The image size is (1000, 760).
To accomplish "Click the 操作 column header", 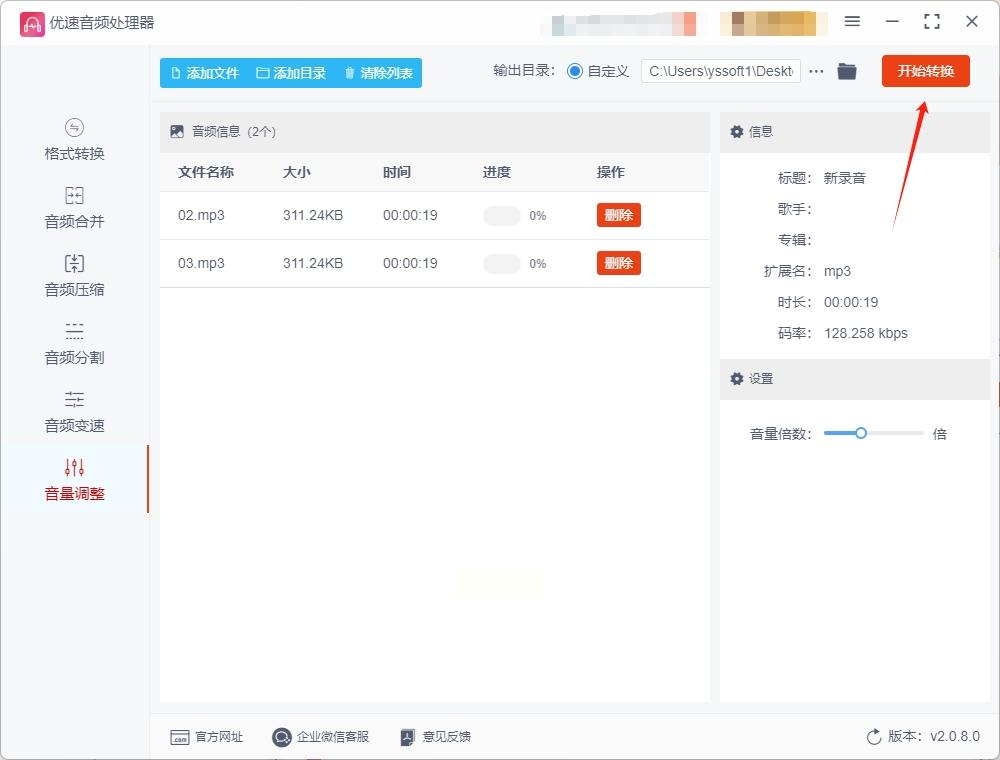I will click(x=610, y=172).
